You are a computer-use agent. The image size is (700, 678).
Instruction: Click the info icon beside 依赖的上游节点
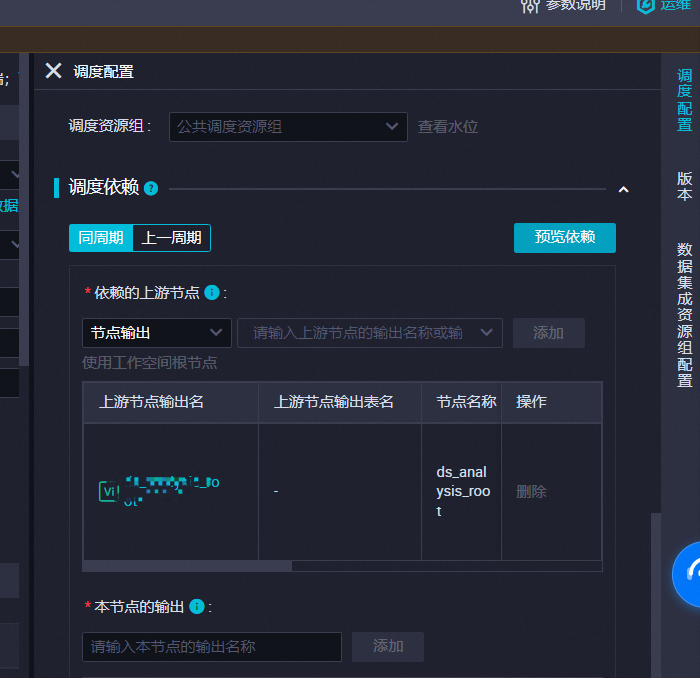click(x=212, y=293)
